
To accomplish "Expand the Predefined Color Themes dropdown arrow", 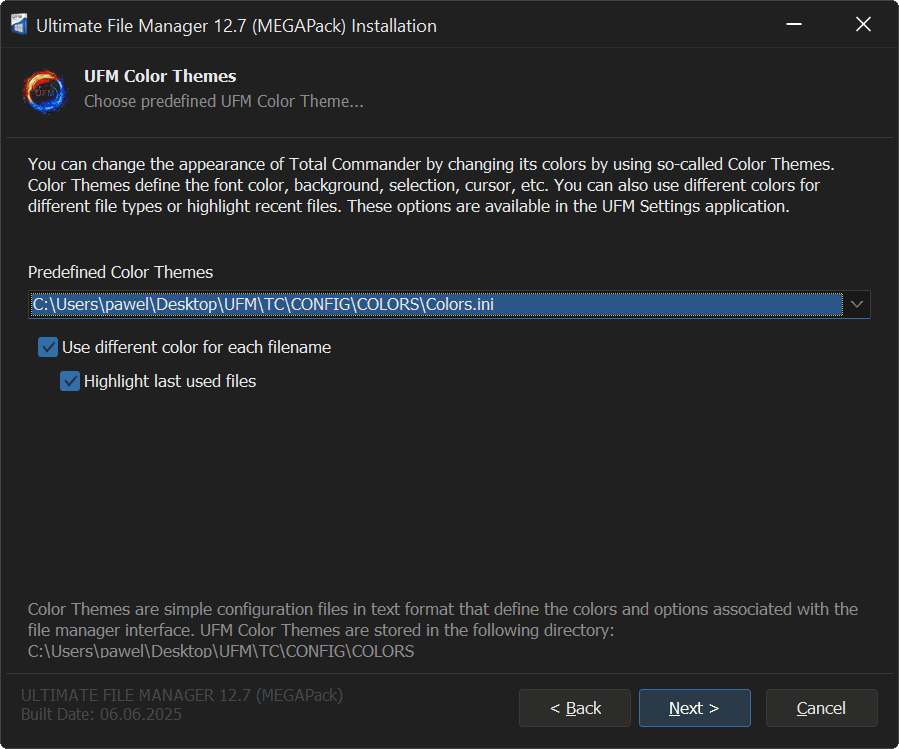I will click(856, 304).
